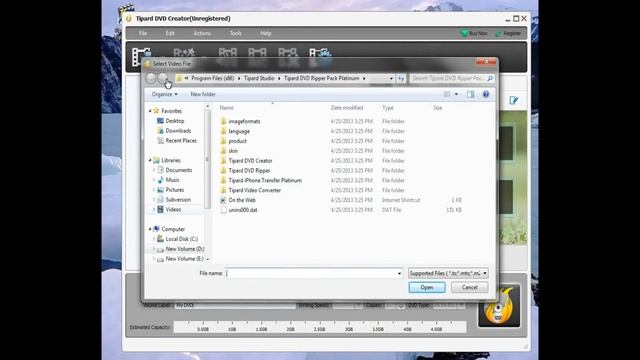Open the File menu

point(143,33)
